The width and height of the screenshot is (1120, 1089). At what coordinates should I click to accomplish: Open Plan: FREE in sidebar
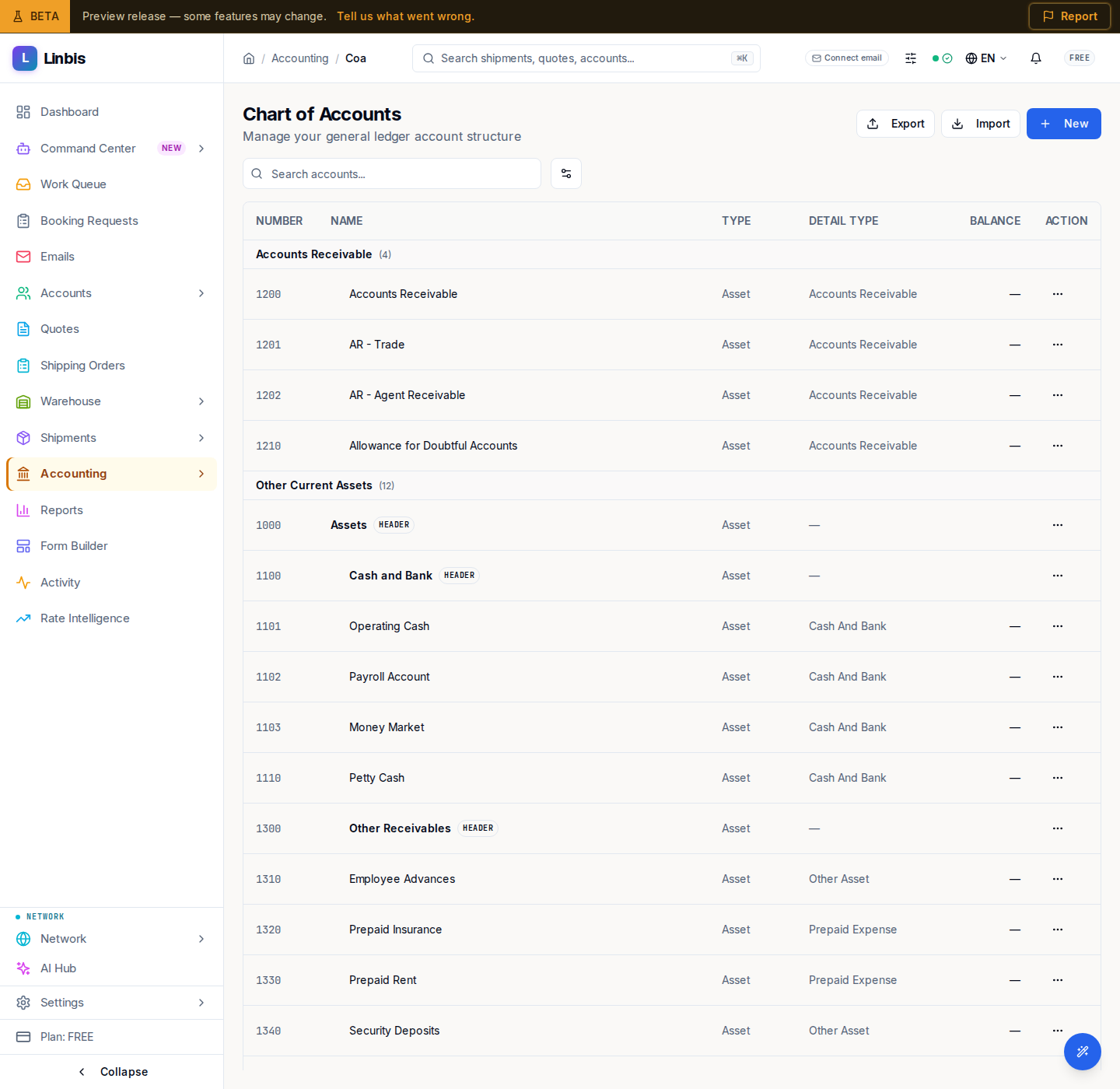click(x=111, y=1037)
